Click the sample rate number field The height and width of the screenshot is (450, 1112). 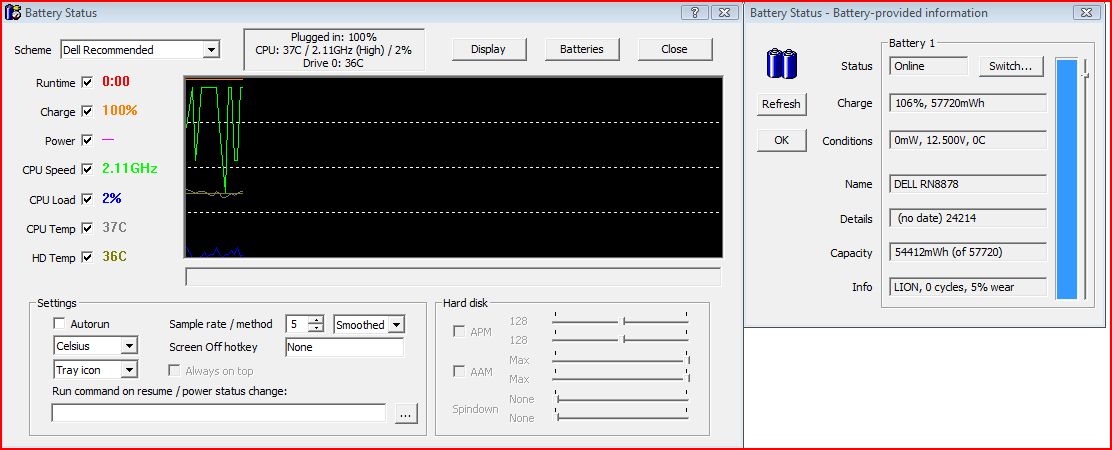pyautogui.click(x=297, y=325)
